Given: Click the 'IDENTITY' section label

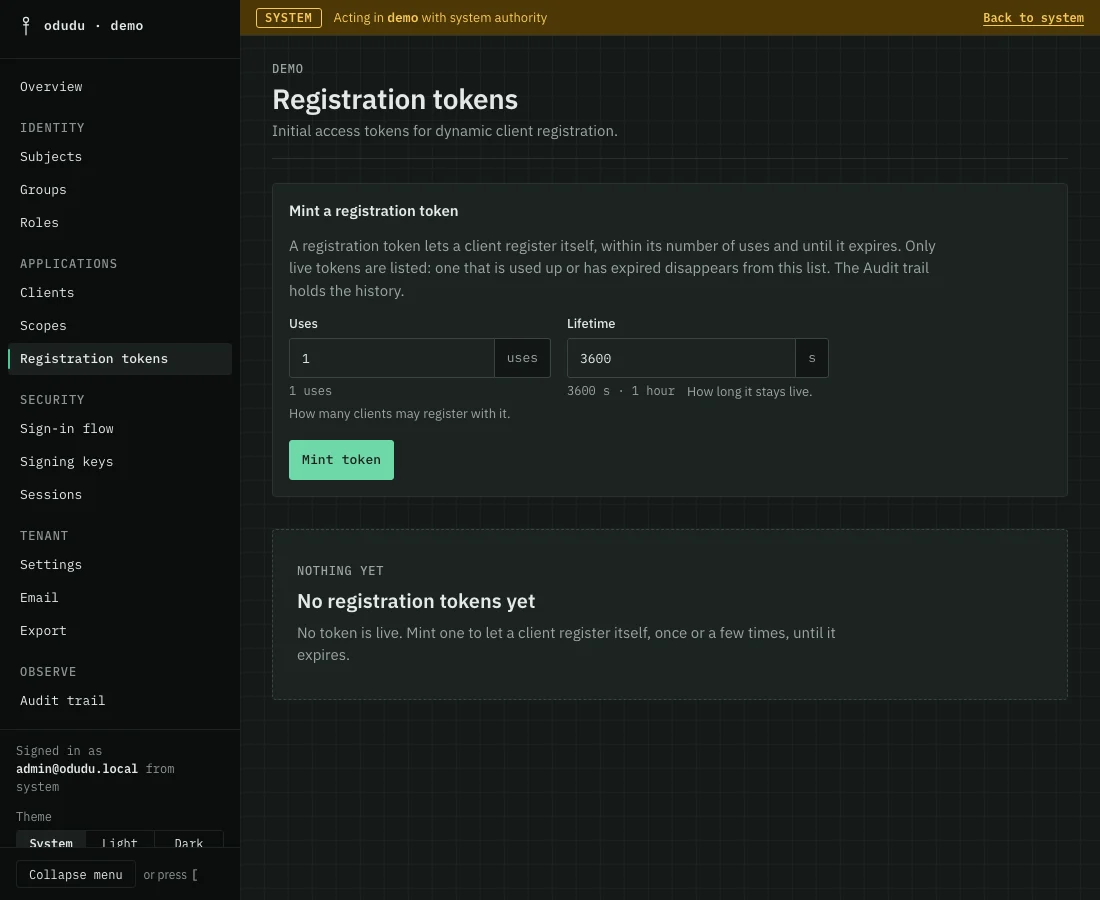Looking at the screenshot, I should 52,128.
